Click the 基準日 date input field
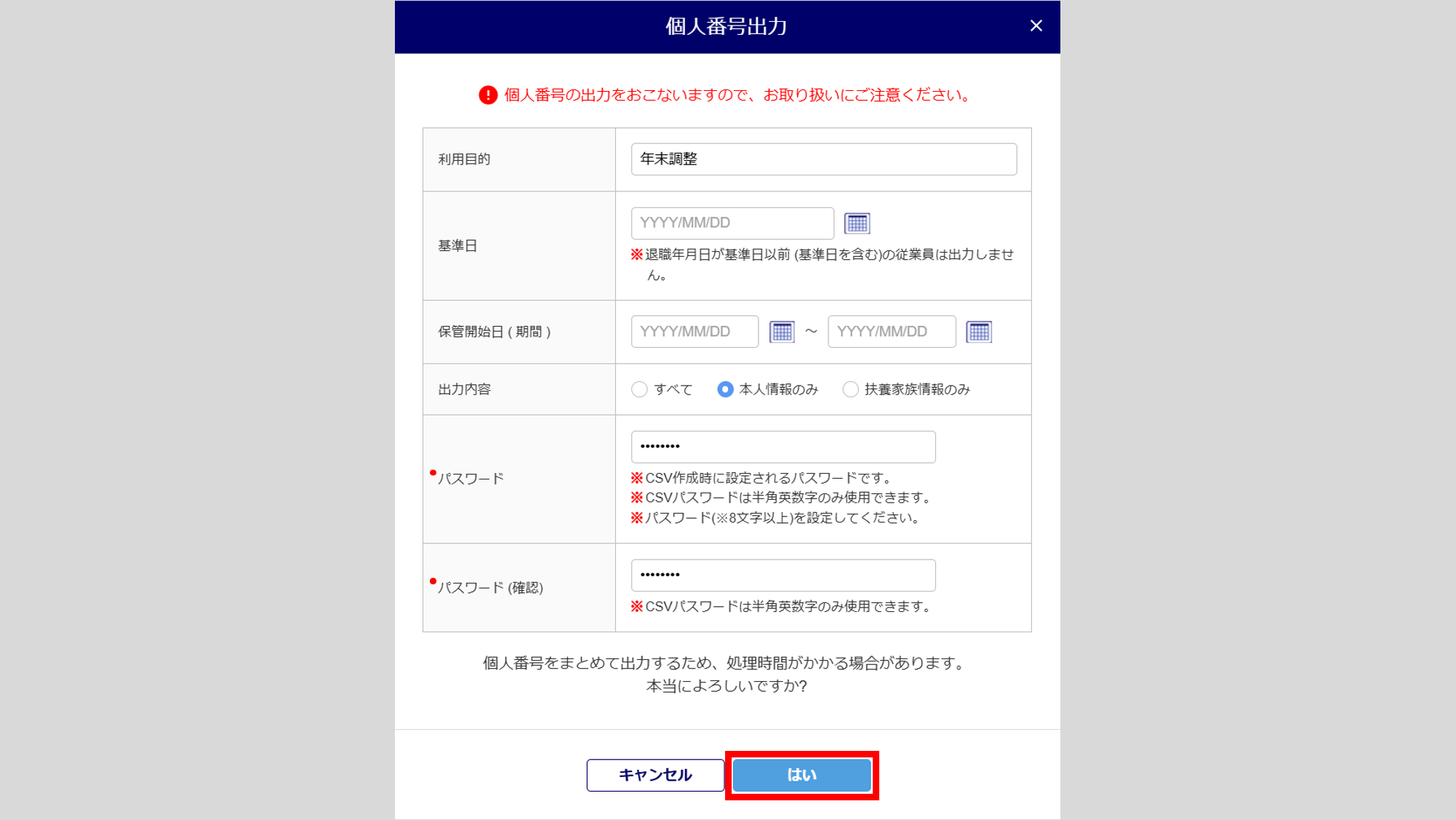This screenshot has height=820, width=1456. [x=732, y=223]
